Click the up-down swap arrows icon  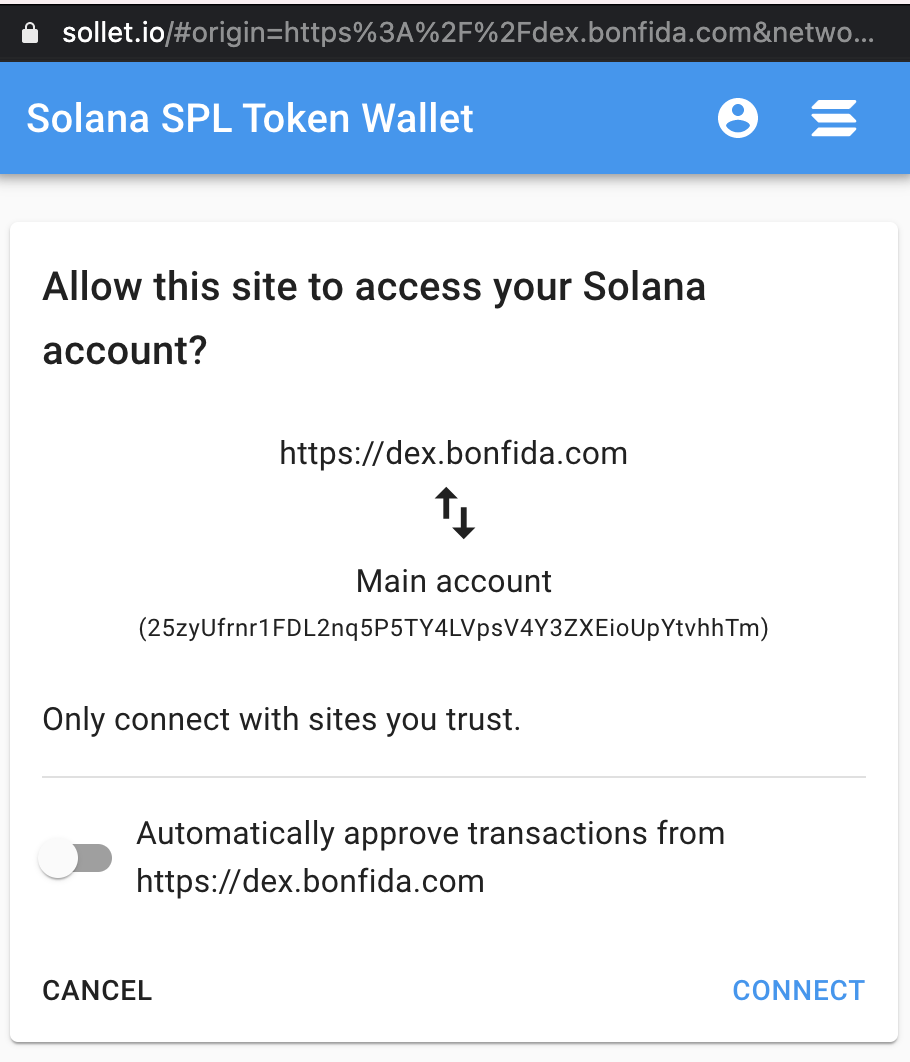point(454,513)
